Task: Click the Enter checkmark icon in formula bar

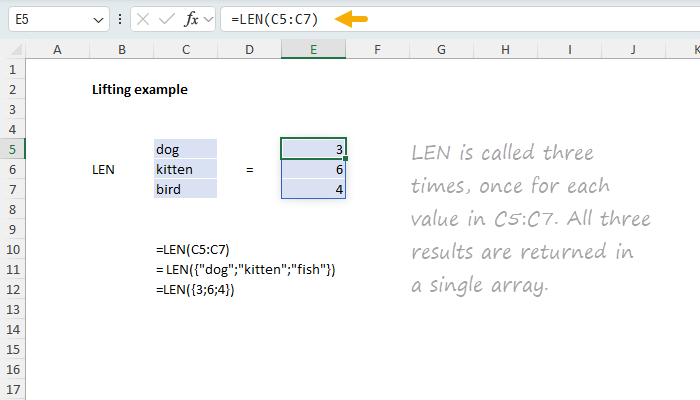Action: pos(169,19)
